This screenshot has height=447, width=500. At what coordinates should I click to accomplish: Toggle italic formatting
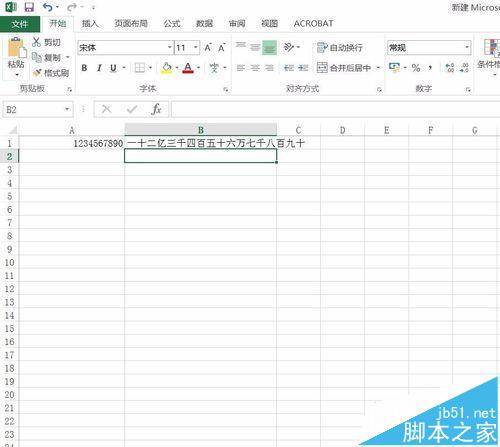coord(99,68)
